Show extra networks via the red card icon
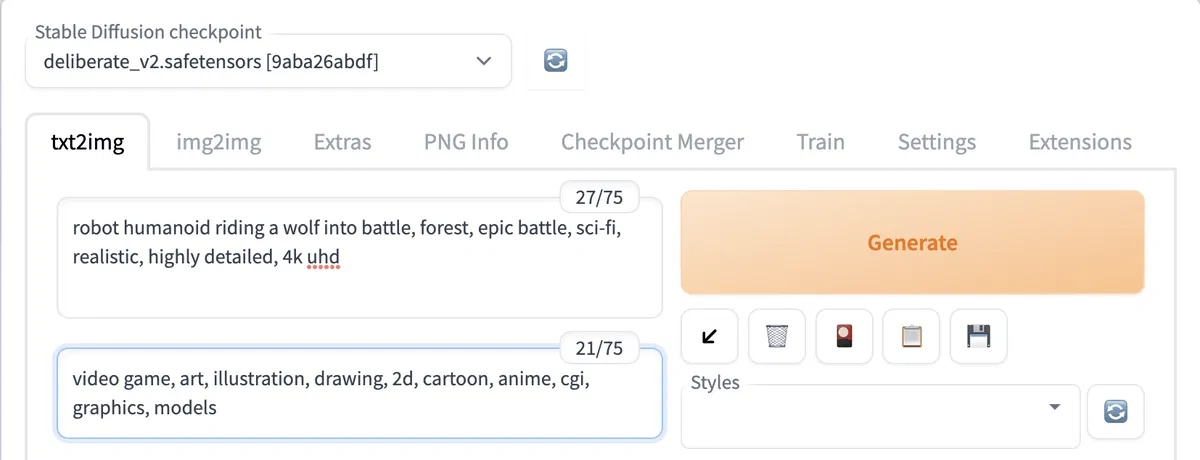The height and width of the screenshot is (460, 1200). [x=844, y=336]
